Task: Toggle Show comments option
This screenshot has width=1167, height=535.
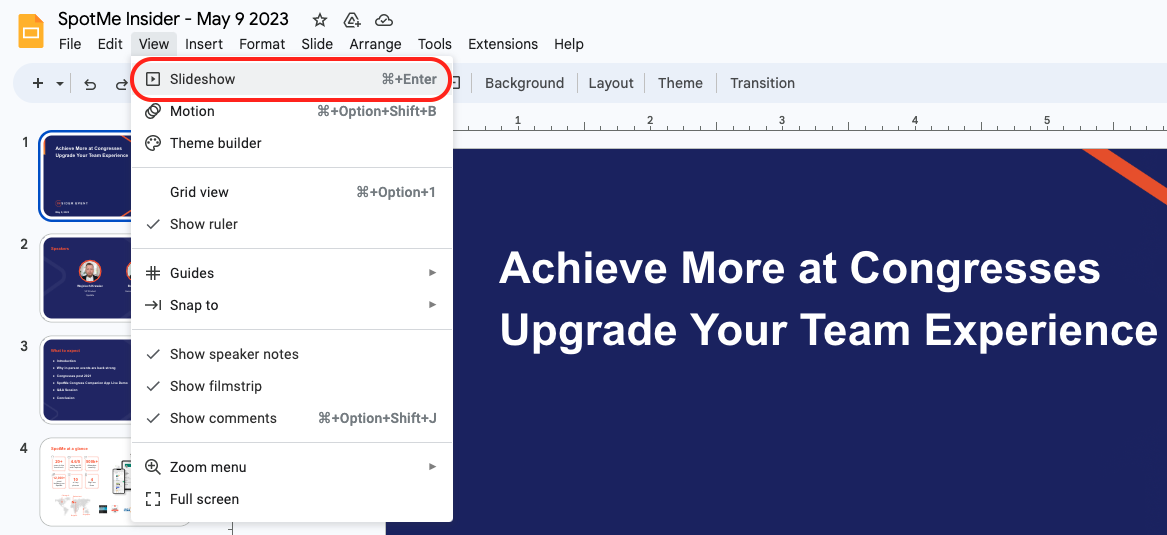Action: coord(291,418)
